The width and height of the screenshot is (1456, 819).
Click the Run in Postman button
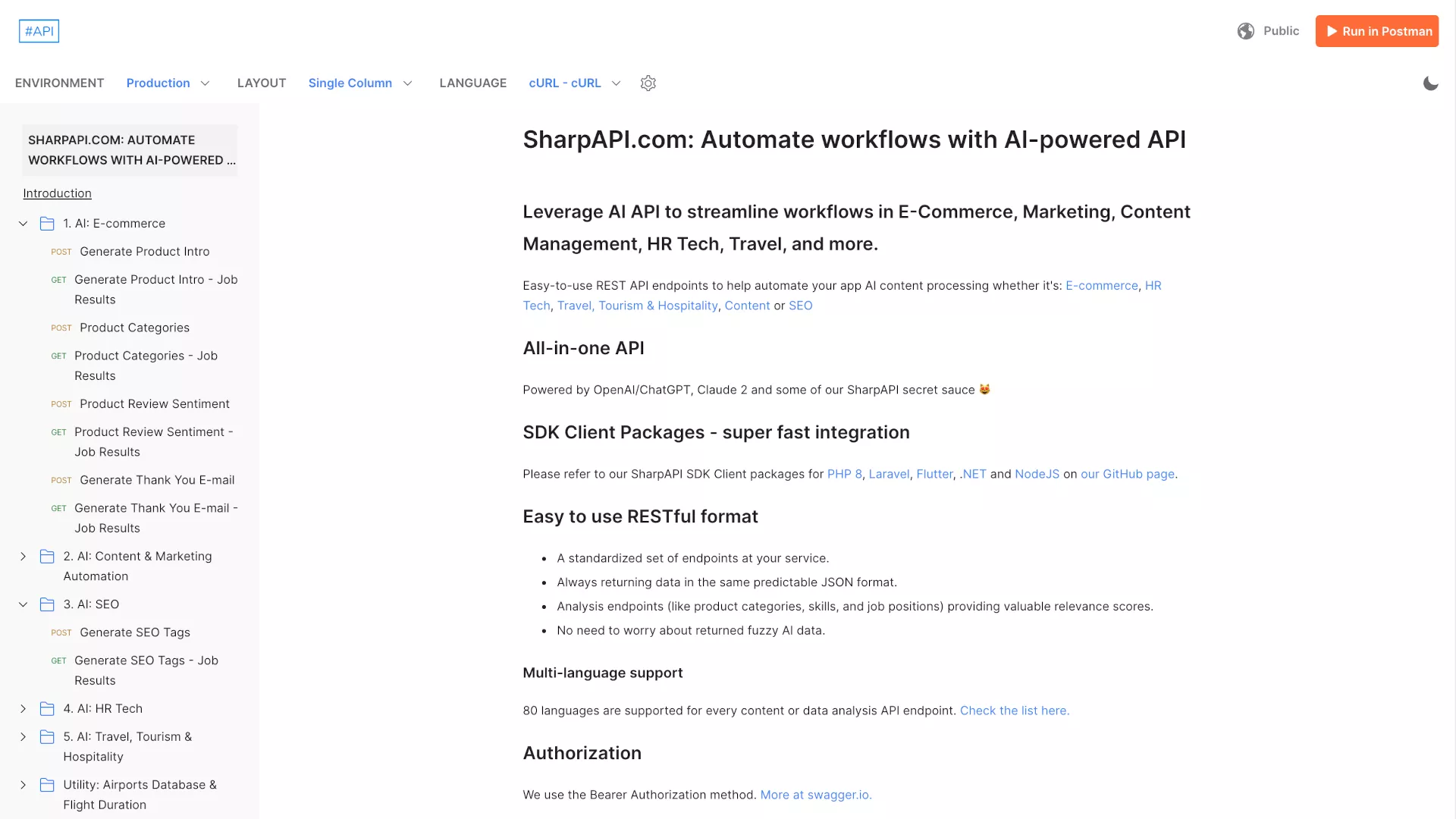coord(1376,31)
